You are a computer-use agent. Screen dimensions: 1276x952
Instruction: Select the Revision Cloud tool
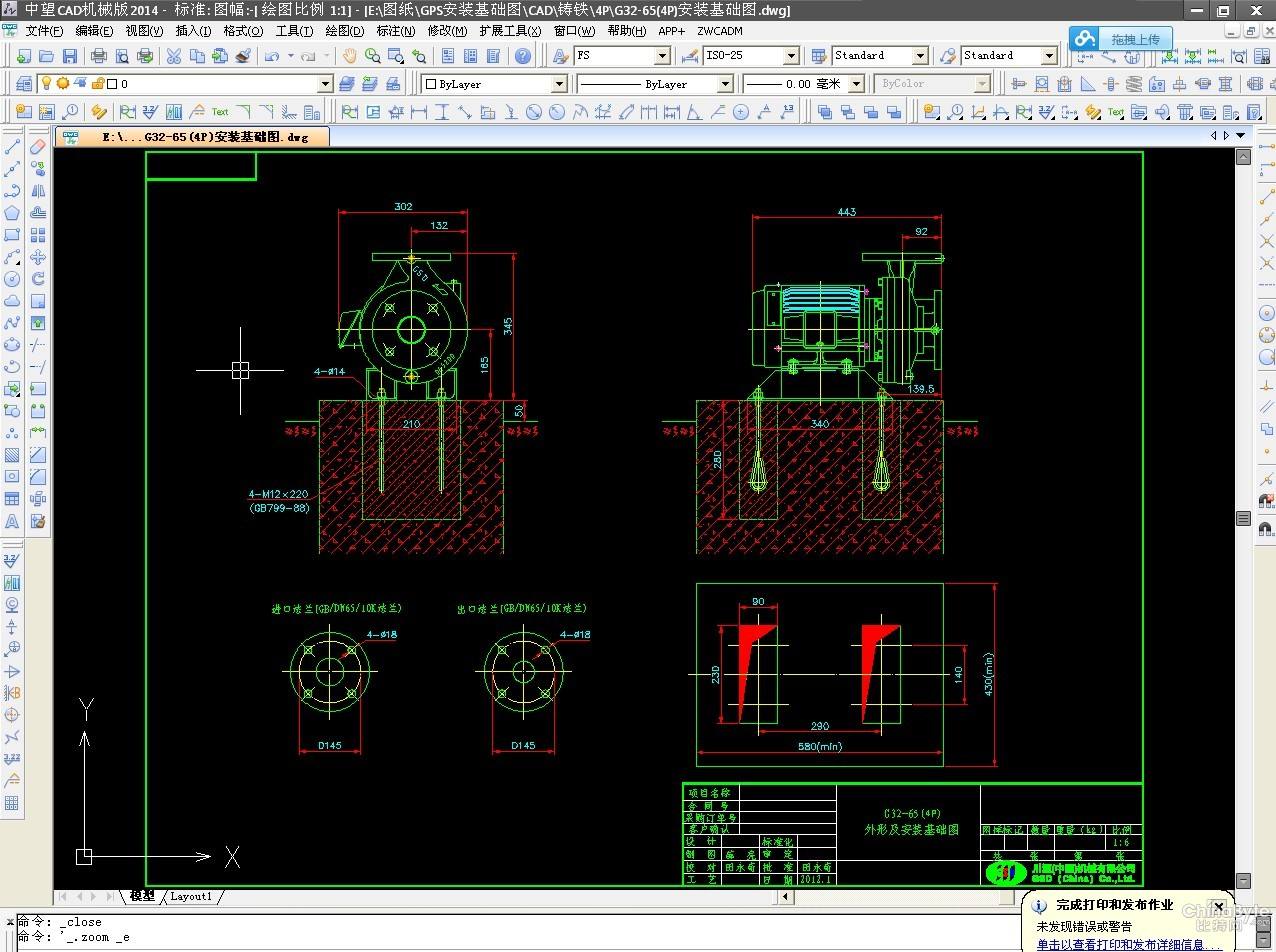(12, 301)
